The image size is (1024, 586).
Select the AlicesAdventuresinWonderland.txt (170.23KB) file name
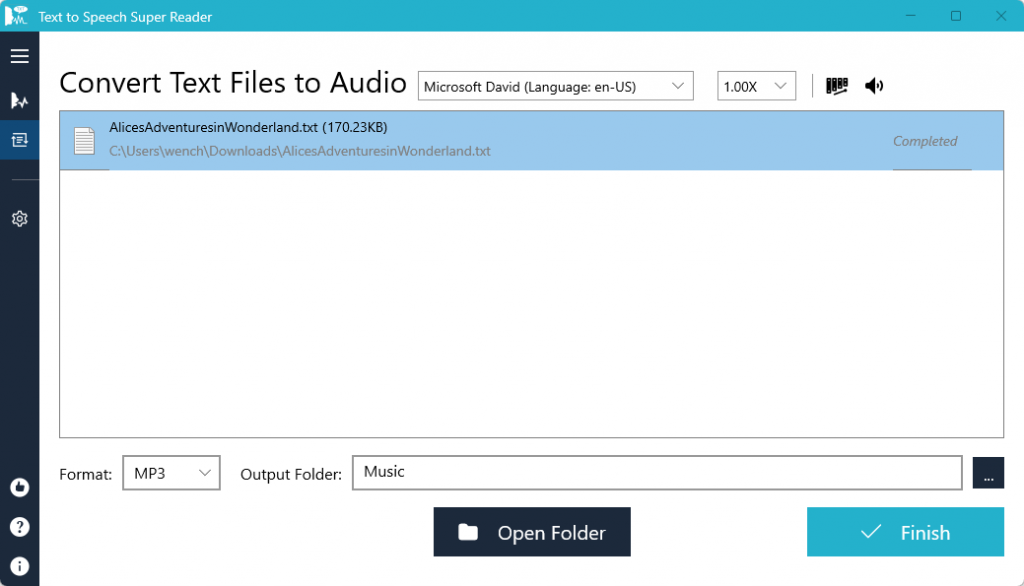tap(248, 127)
